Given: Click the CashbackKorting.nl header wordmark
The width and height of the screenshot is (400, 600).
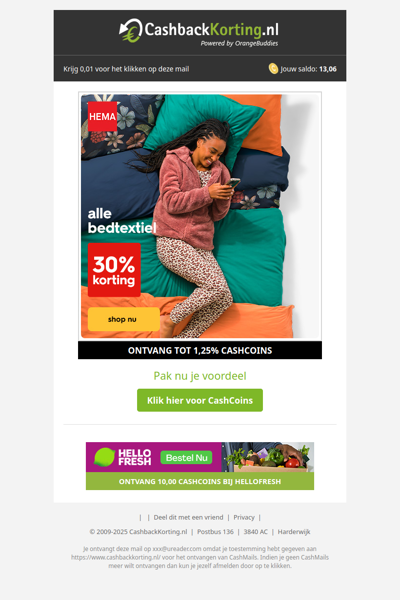Looking at the screenshot, I should [211, 29].
